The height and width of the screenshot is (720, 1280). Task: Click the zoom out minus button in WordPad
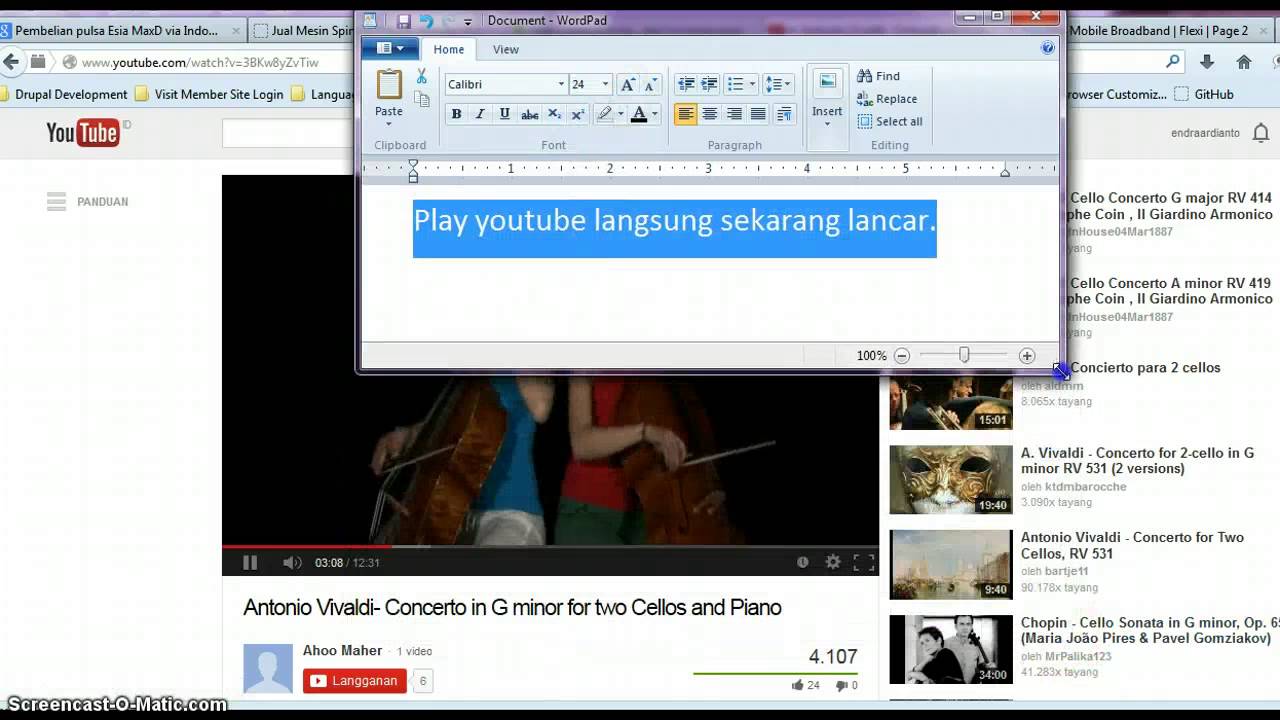pyautogui.click(x=902, y=356)
